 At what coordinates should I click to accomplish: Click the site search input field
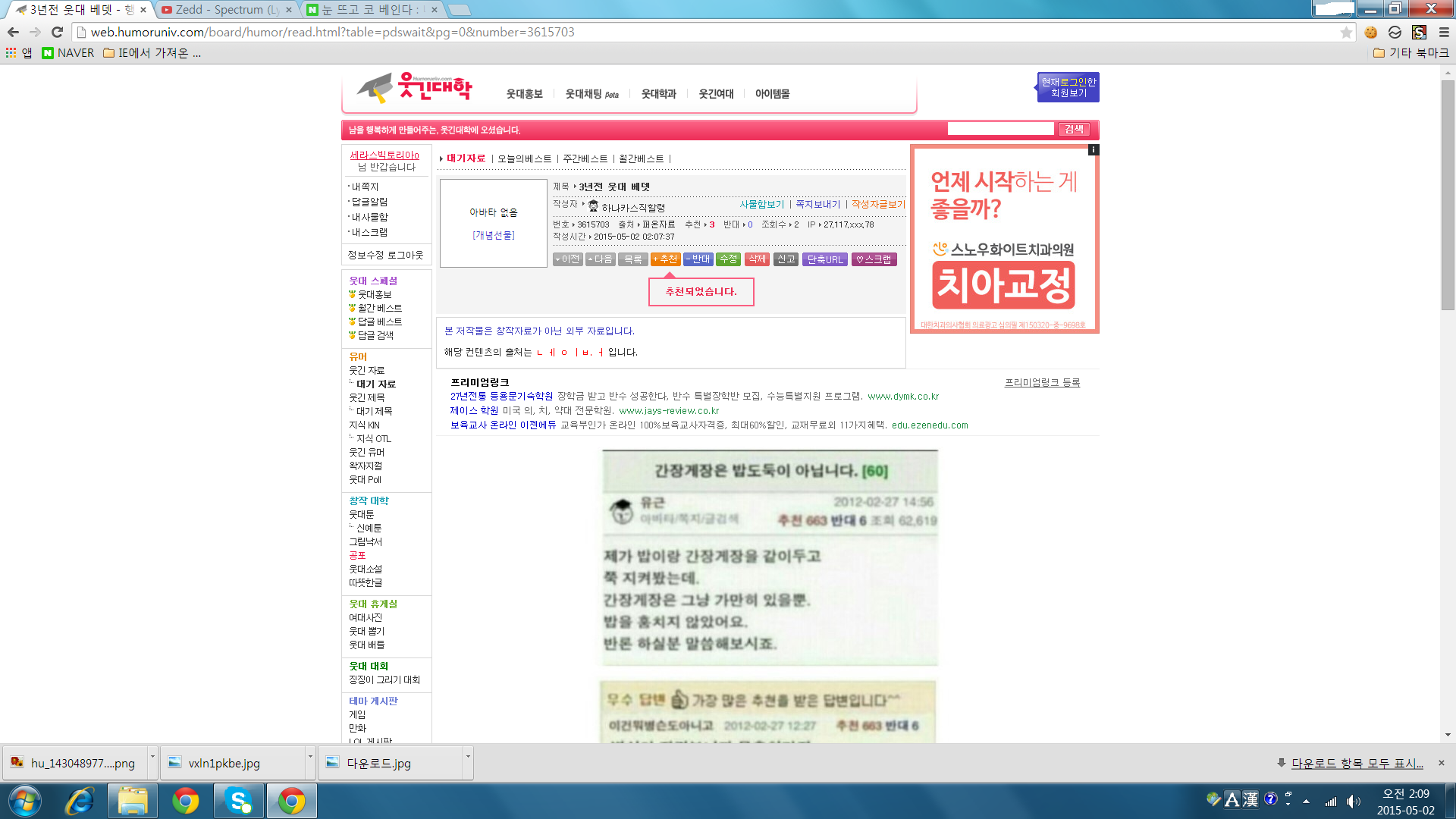pyautogui.click(x=1000, y=129)
